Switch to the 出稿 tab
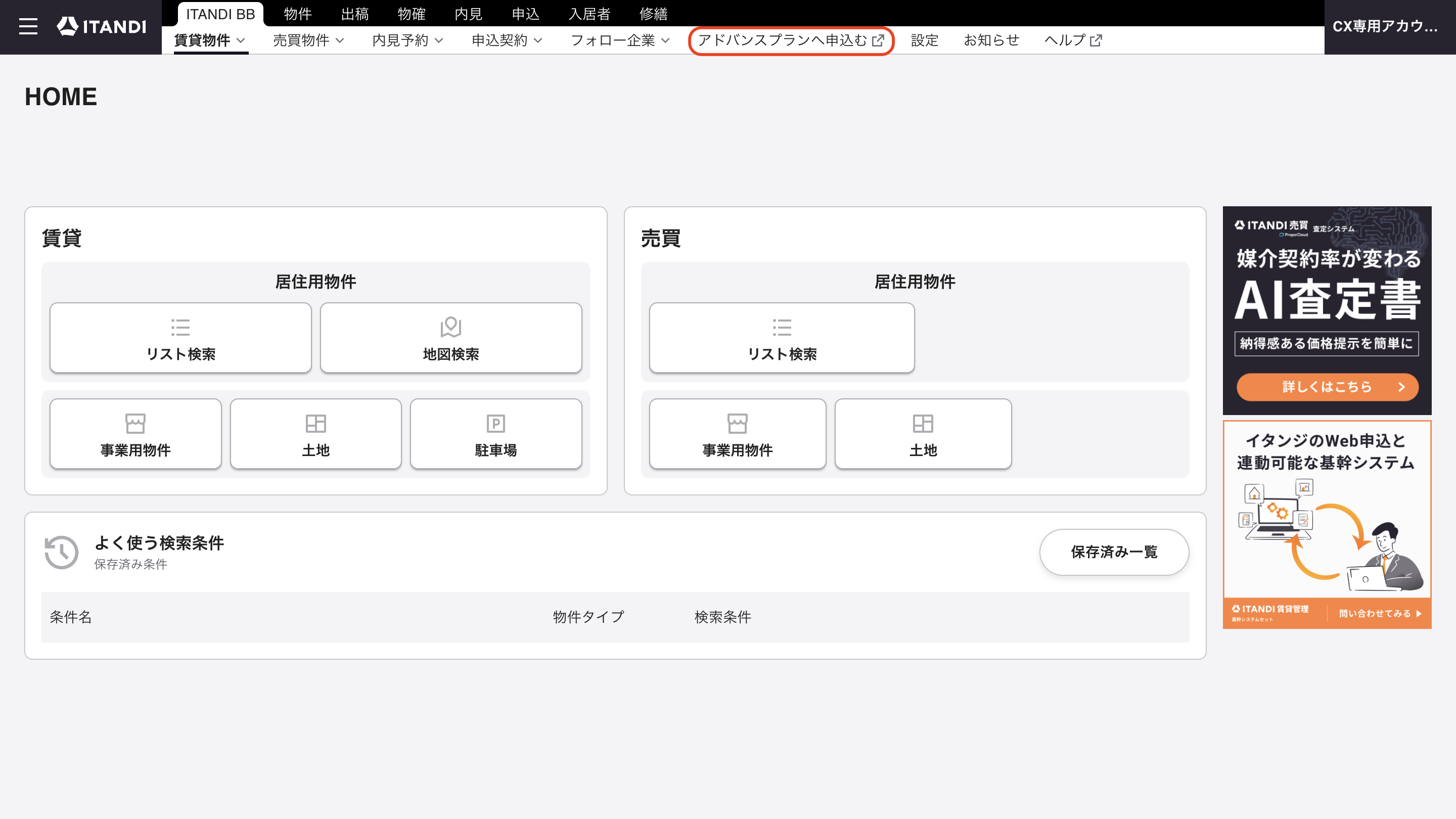 click(354, 14)
